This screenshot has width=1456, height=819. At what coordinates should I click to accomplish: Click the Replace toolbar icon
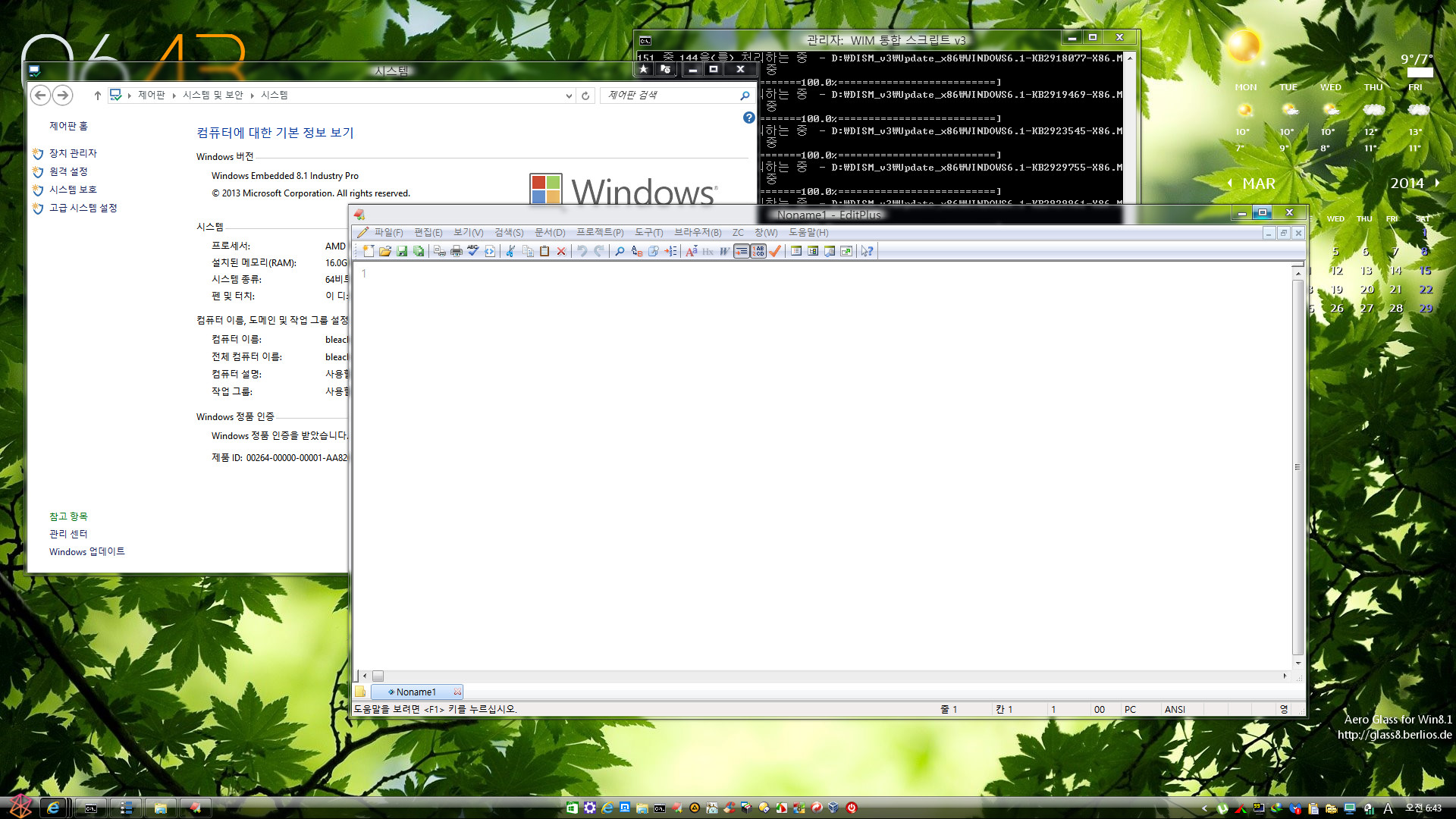click(x=637, y=251)
